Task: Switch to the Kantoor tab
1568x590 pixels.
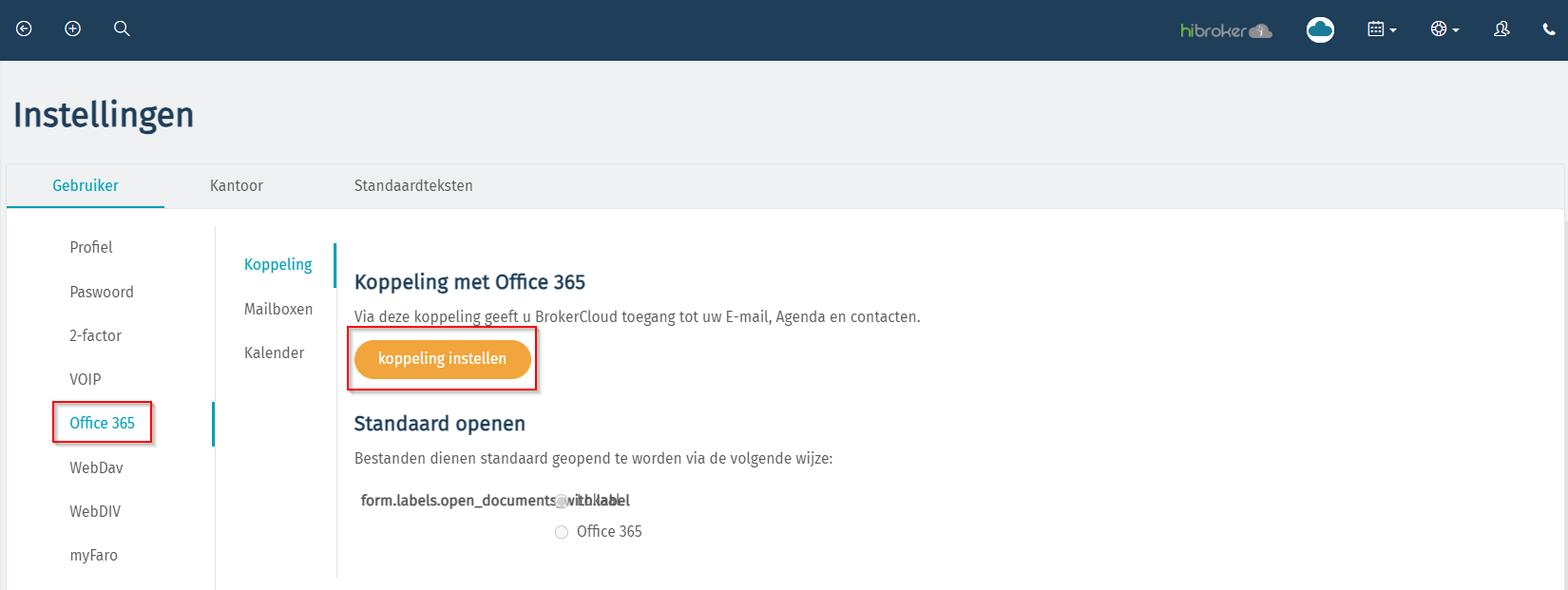Action: (237, 186)
